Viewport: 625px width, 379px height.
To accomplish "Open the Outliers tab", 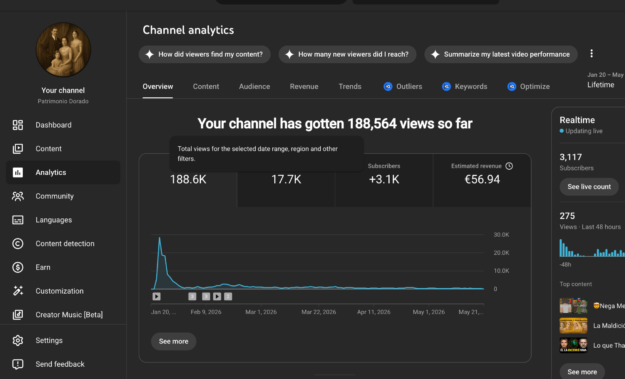I will coord(403,86).
